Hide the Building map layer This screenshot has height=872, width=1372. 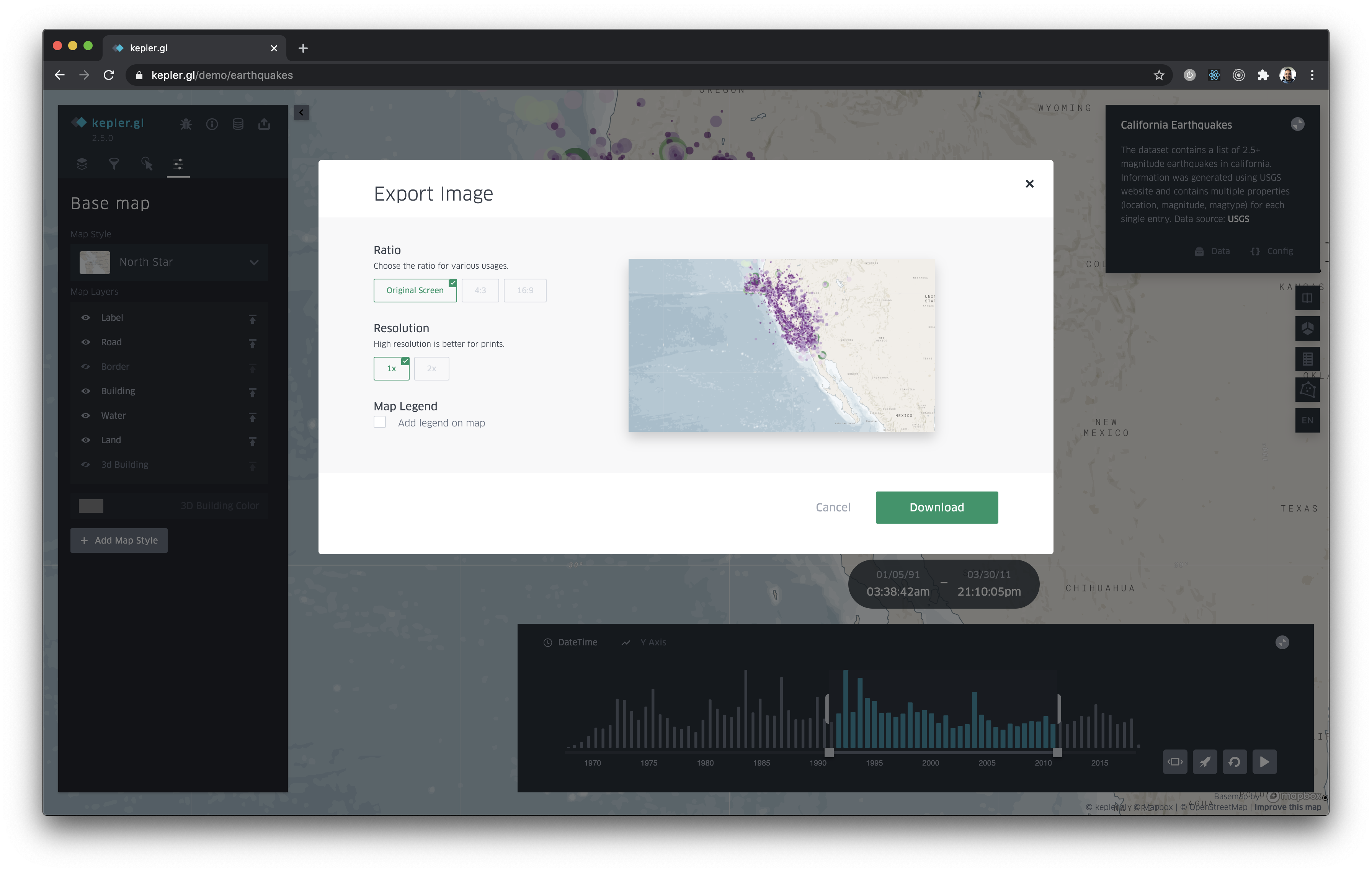point(86,391)
